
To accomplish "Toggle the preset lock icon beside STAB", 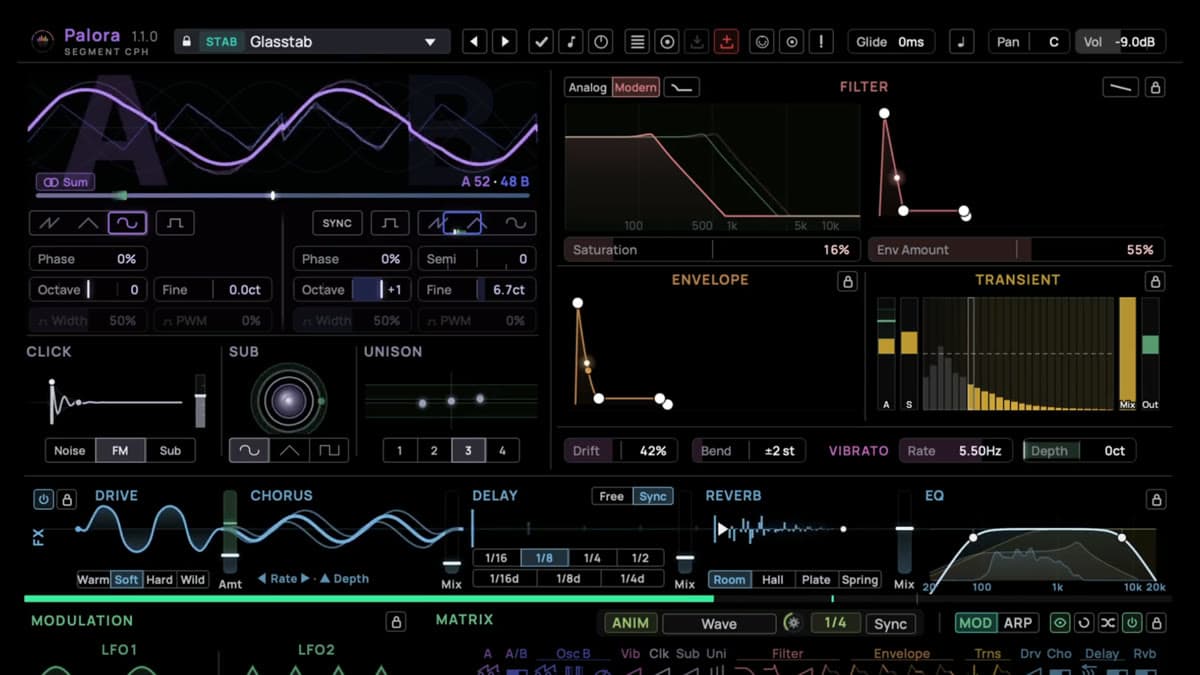I will point(185,42).
